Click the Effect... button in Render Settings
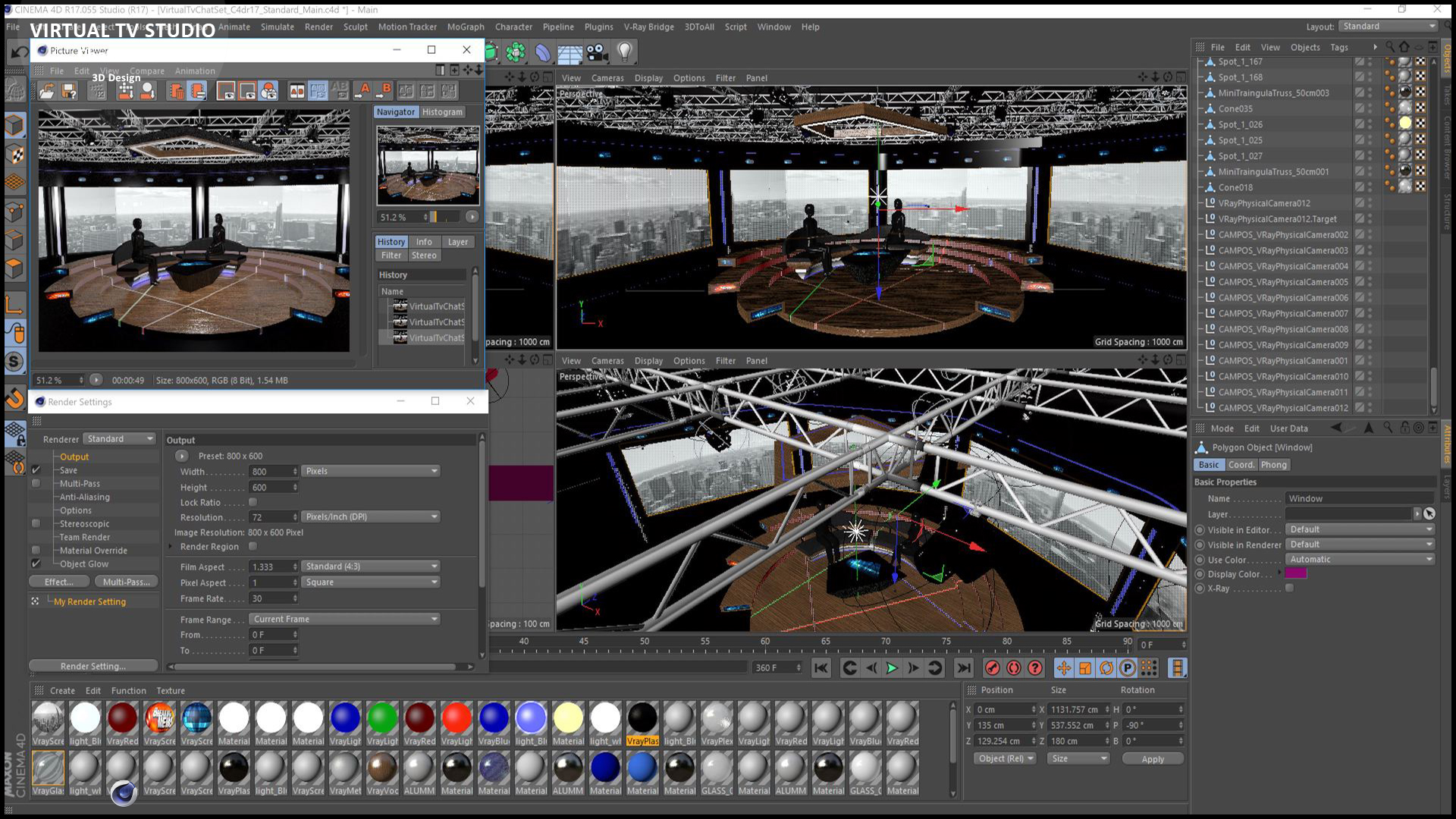Screen dimensions: 1456x819 pyautogui.click(x=58, y=582)
